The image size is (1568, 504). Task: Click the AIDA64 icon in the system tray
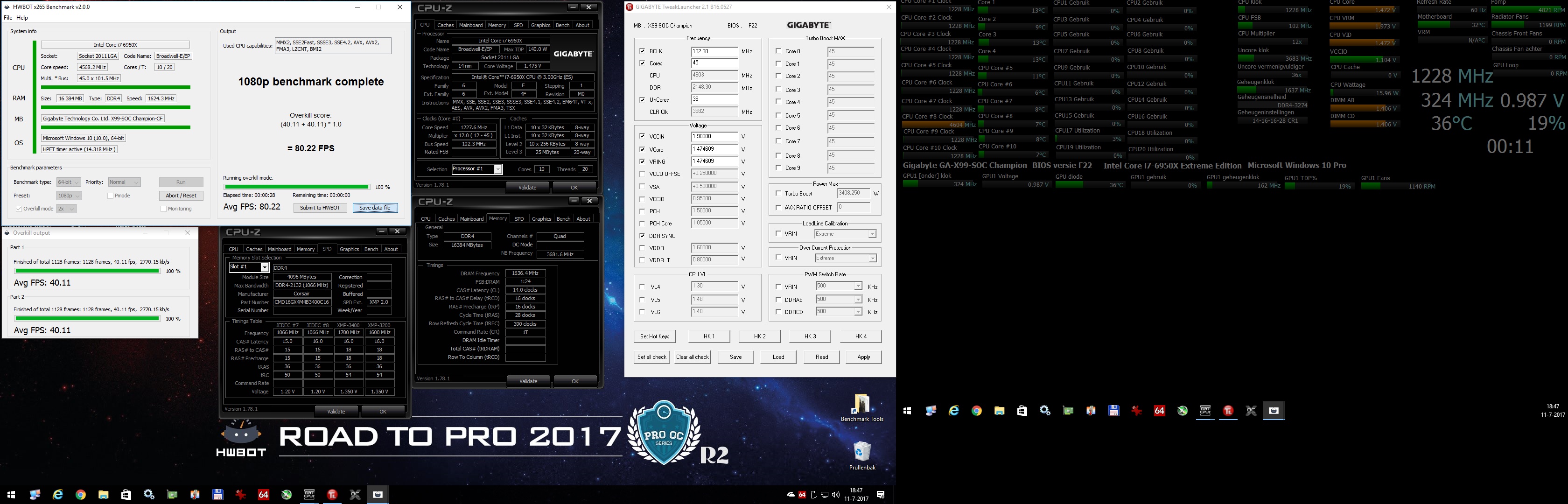pos(802,495)
